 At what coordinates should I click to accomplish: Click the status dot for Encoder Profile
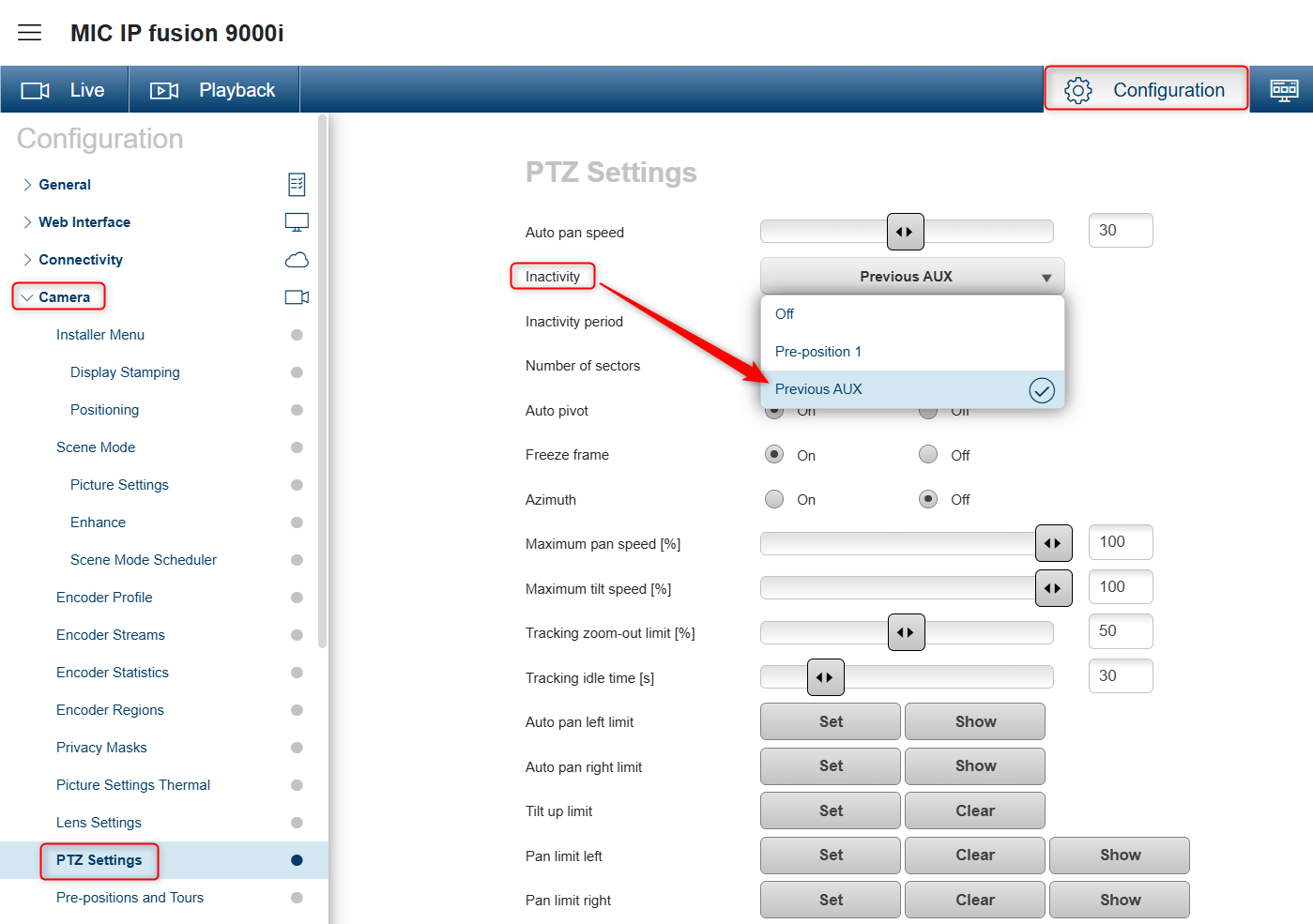(297, 598)
